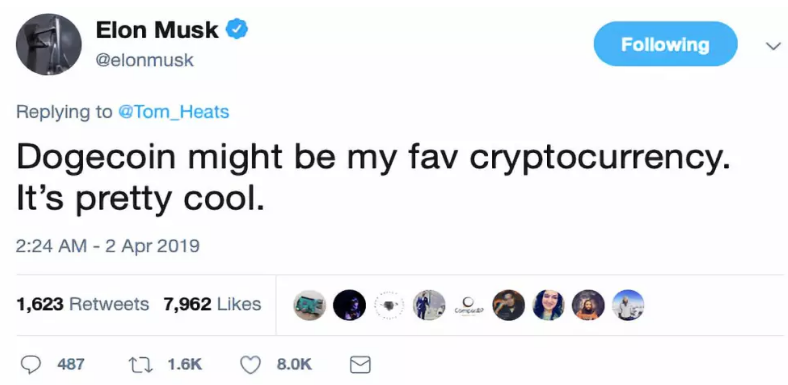Click the last liker avatar with blue sky
This screenshot has height=385, width=788.
coord(628,305)
